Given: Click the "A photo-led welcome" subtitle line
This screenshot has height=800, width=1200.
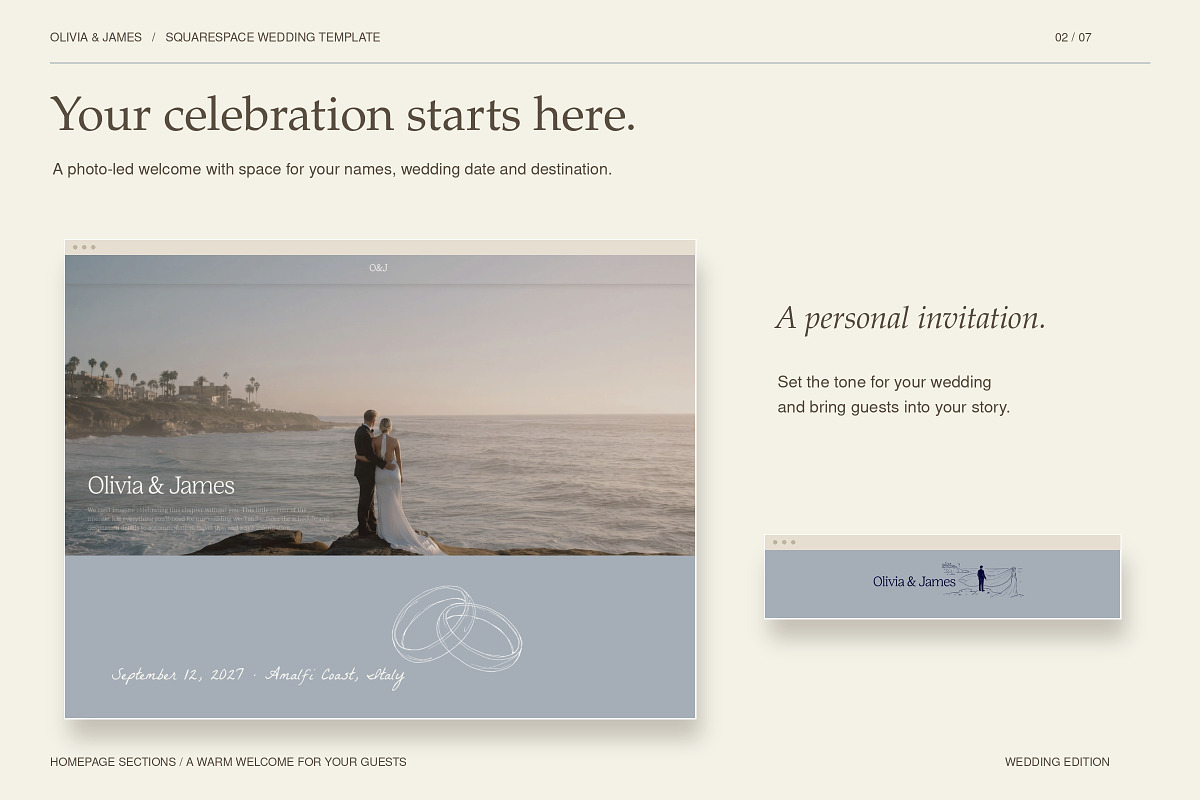Looking at the screenshot, I should tap(332, 170).
